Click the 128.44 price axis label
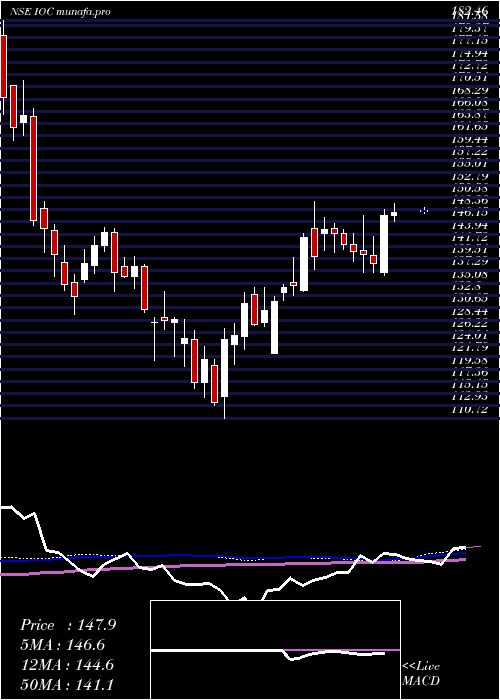 [x=469, y=312]
